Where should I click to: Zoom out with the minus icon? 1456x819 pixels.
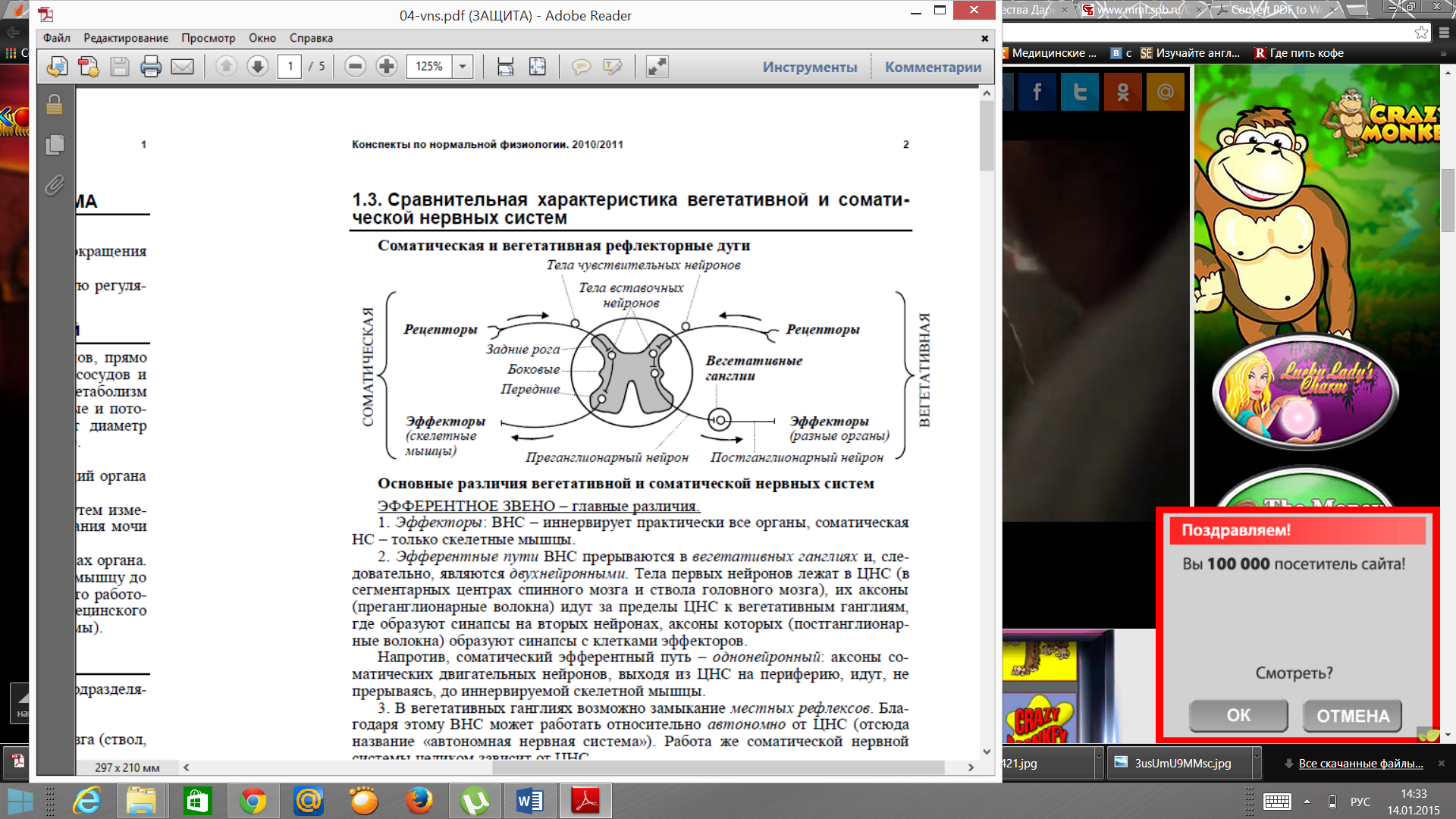[355, 67]
